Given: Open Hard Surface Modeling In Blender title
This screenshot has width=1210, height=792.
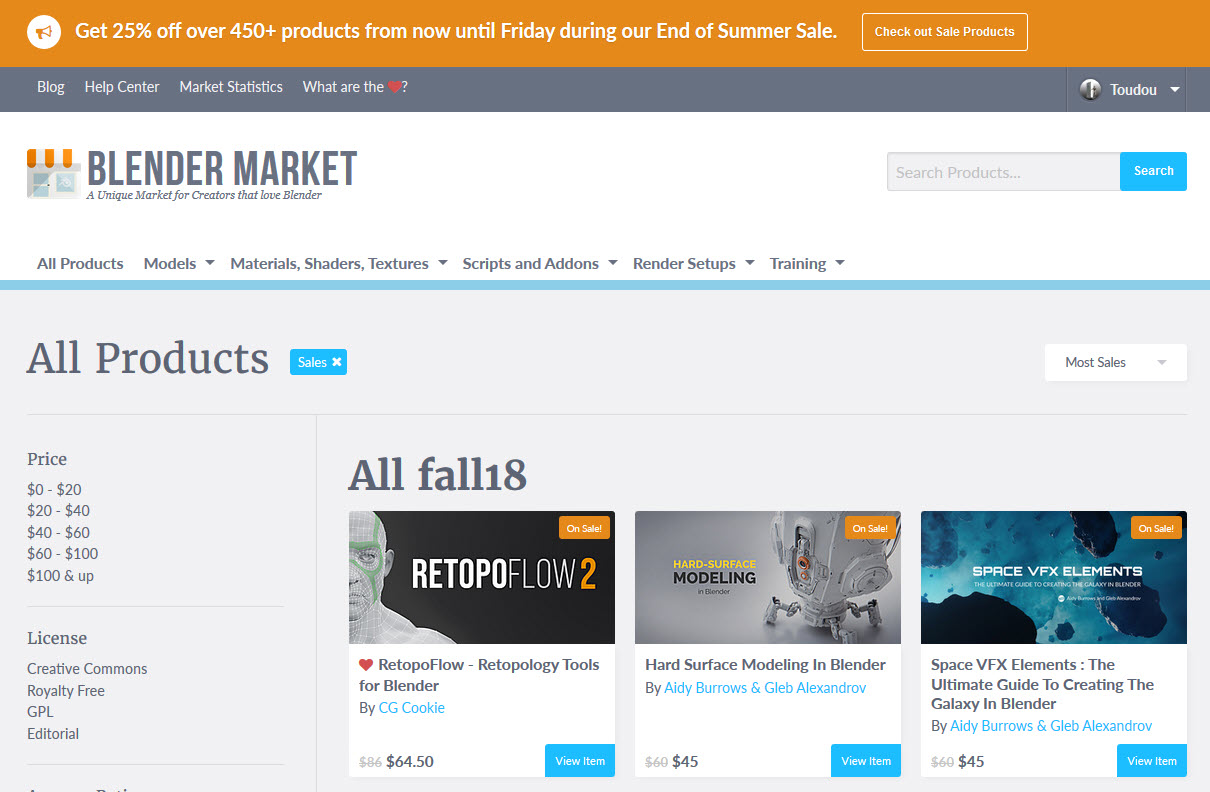Looking at the screenshot, I should (766, 665).
